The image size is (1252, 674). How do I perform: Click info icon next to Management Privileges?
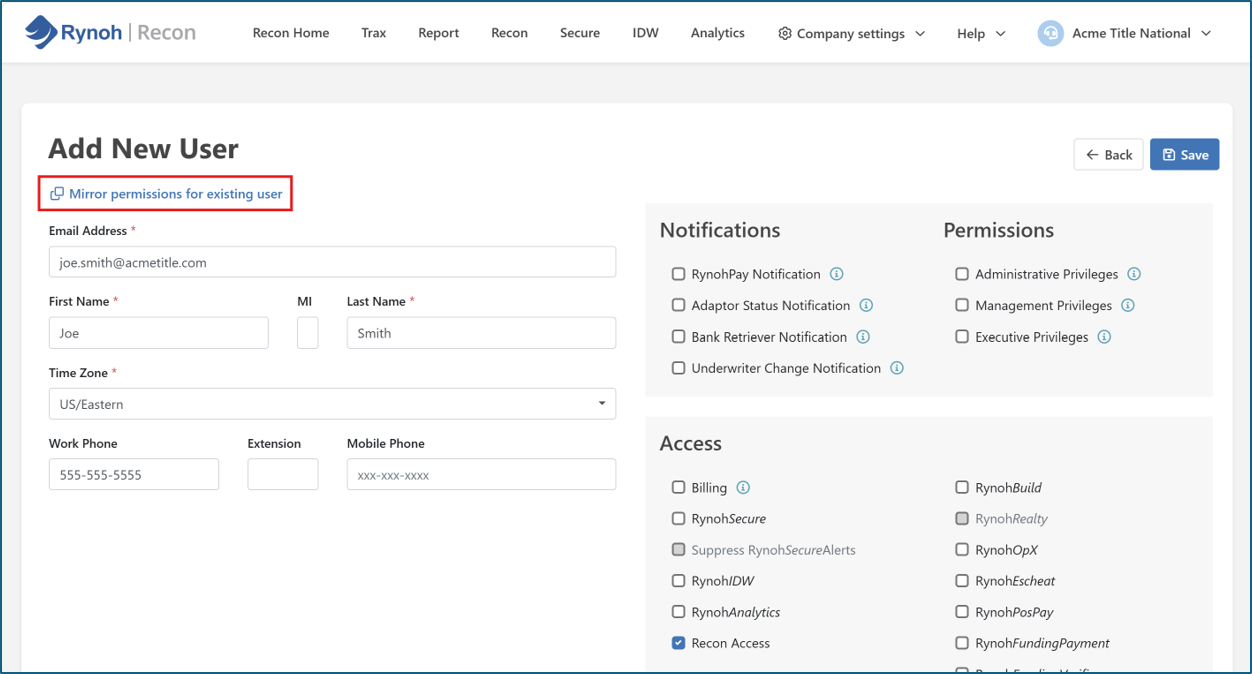1128,305
